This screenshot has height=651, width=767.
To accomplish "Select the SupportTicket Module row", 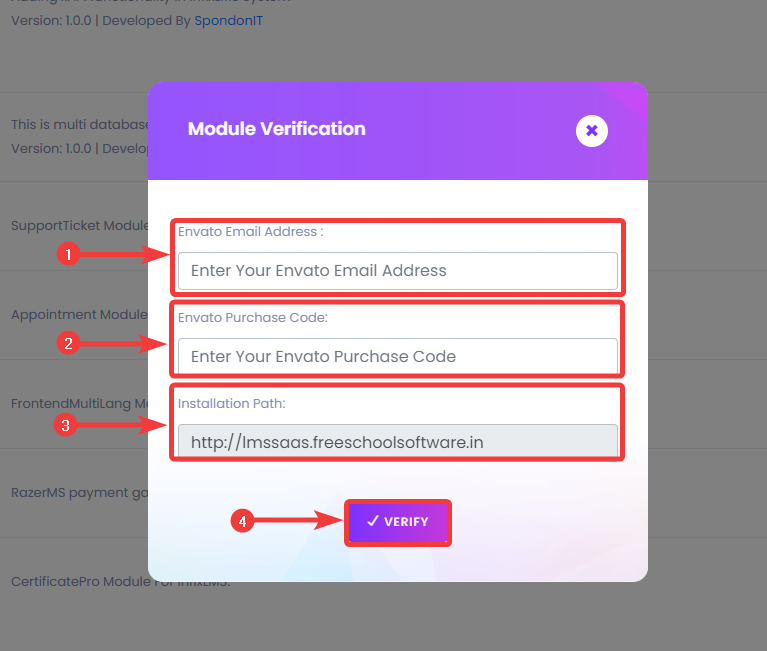I will [x=80, y=225].
